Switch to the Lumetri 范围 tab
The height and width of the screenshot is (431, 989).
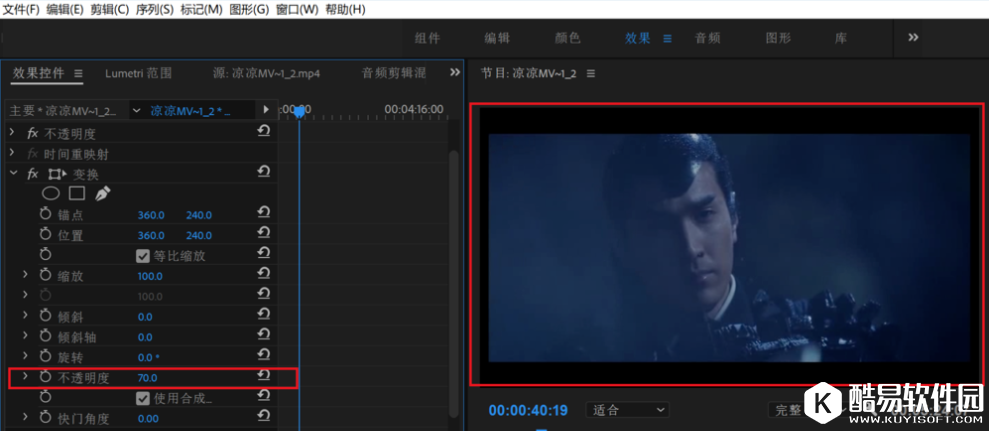pos(138,73)
